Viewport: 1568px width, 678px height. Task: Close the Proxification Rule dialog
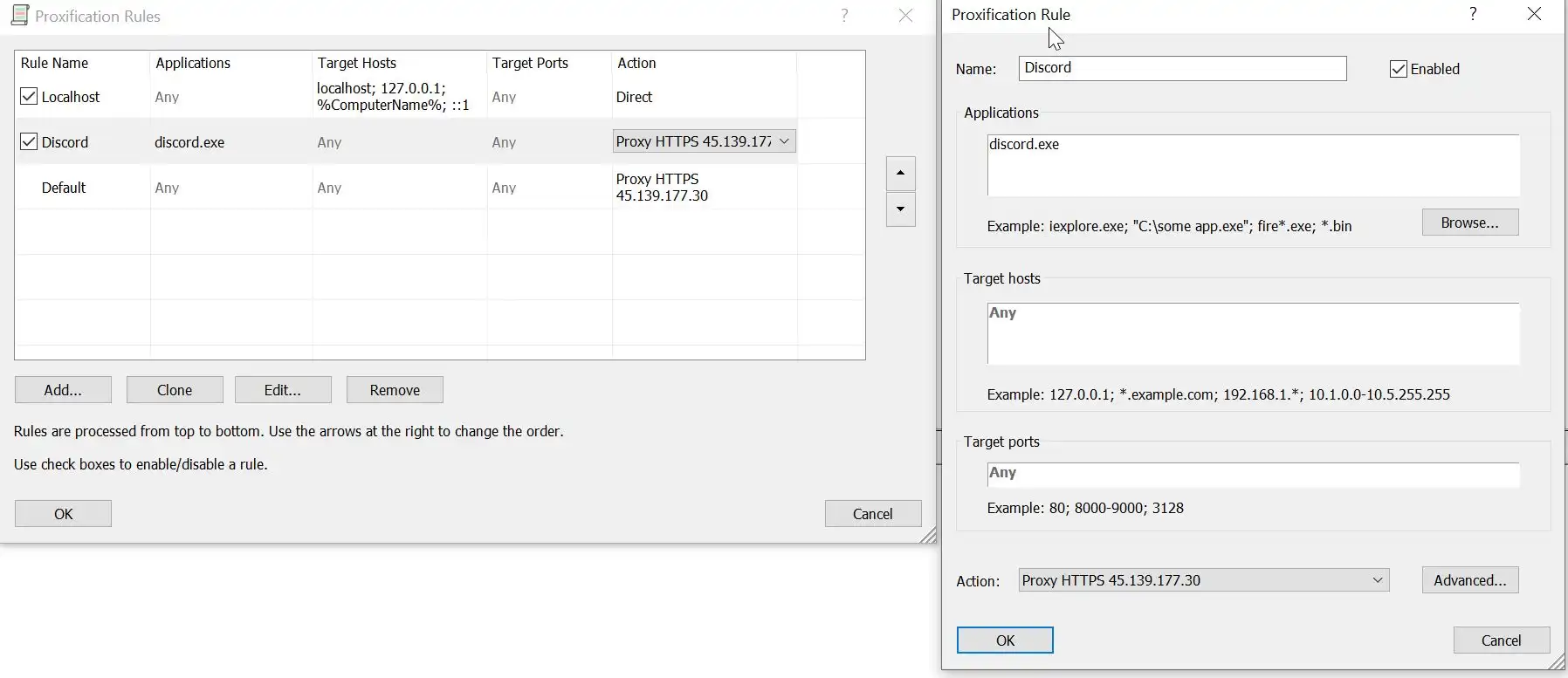1534,14
